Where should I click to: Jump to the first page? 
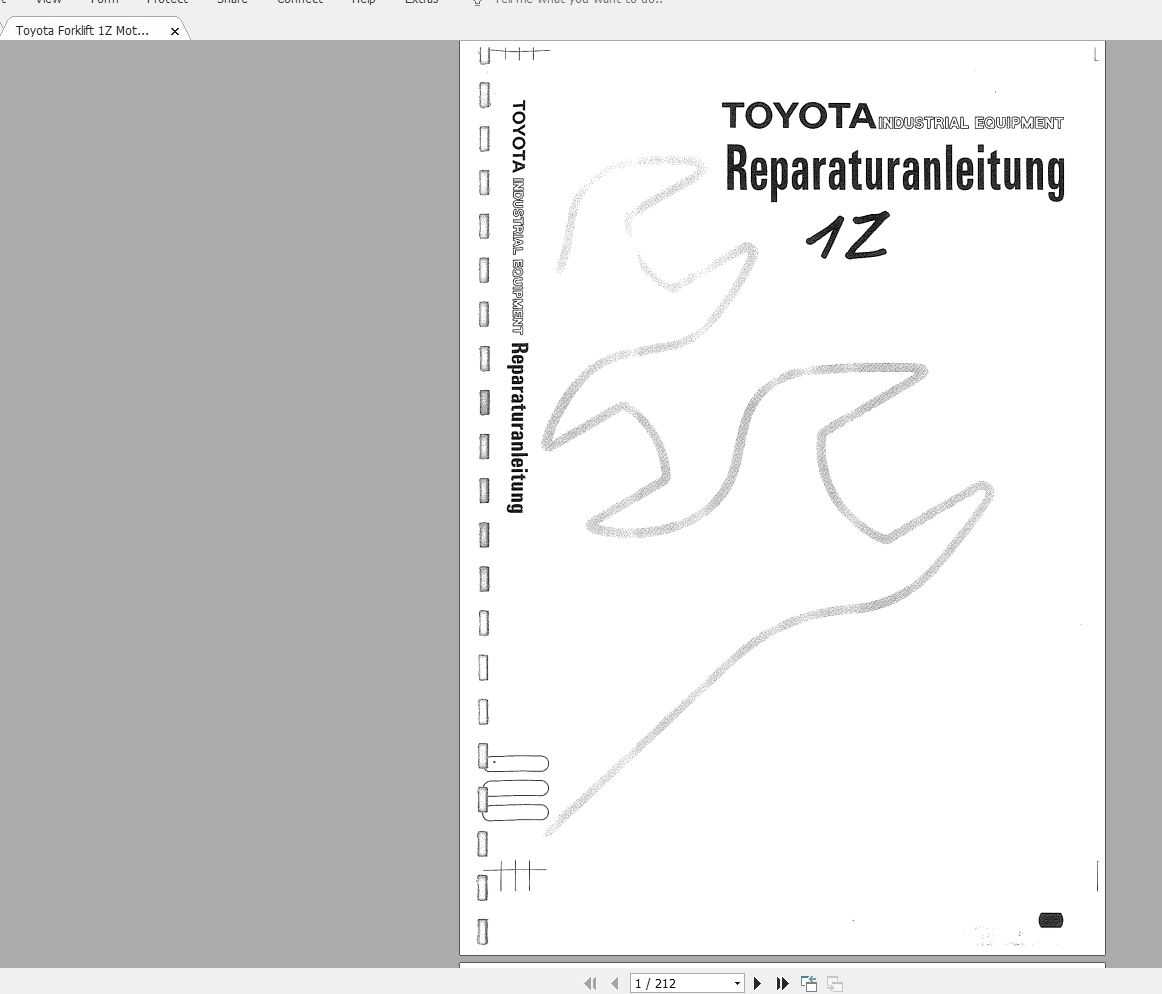tap(590, 983)
